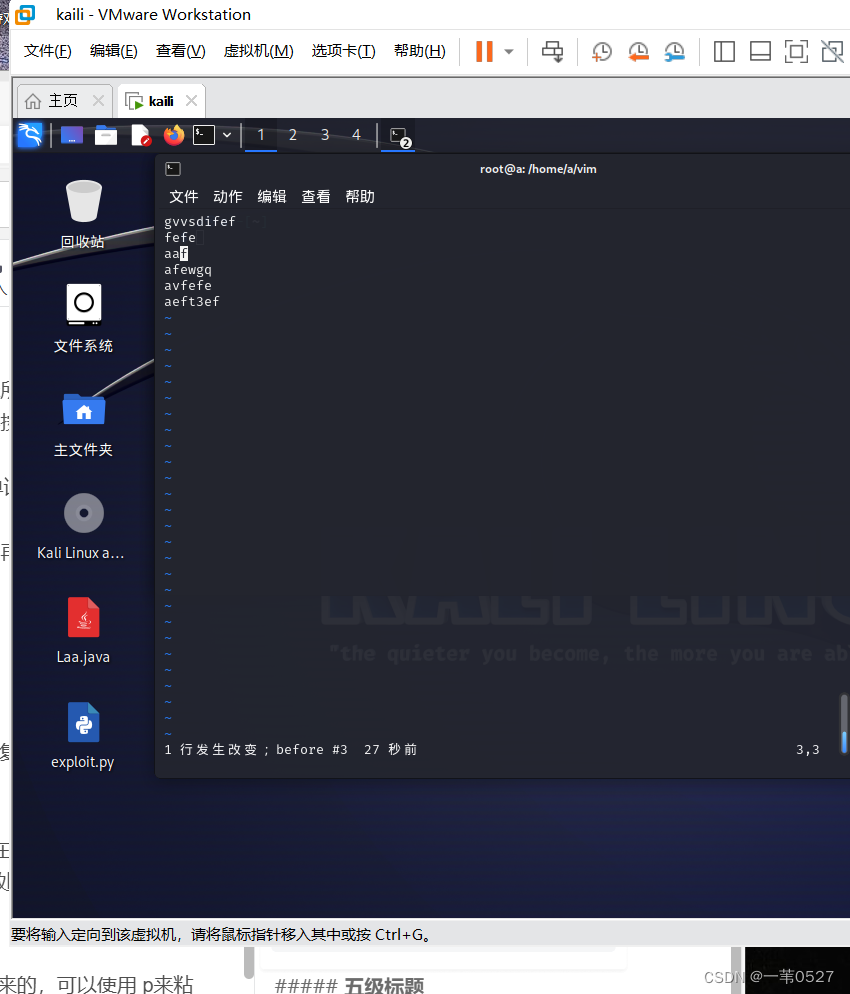Open the 文件系统 desktop icon
The height and width of the screenshot is (994, 850).
(83, 318)
